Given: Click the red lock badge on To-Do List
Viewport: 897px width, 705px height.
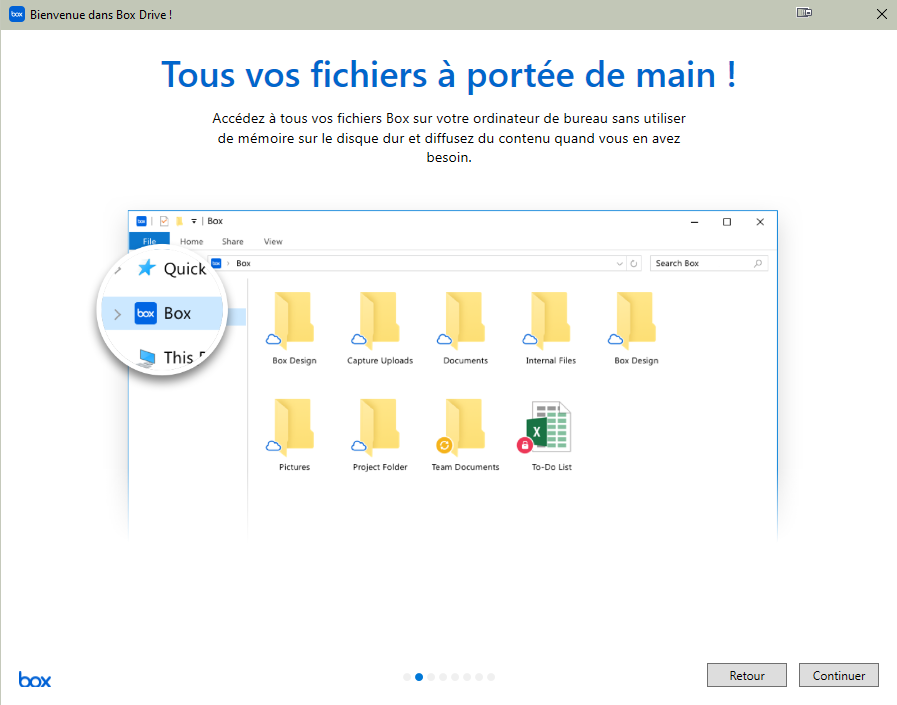Looking at the screenshot, I should [525, 445].
